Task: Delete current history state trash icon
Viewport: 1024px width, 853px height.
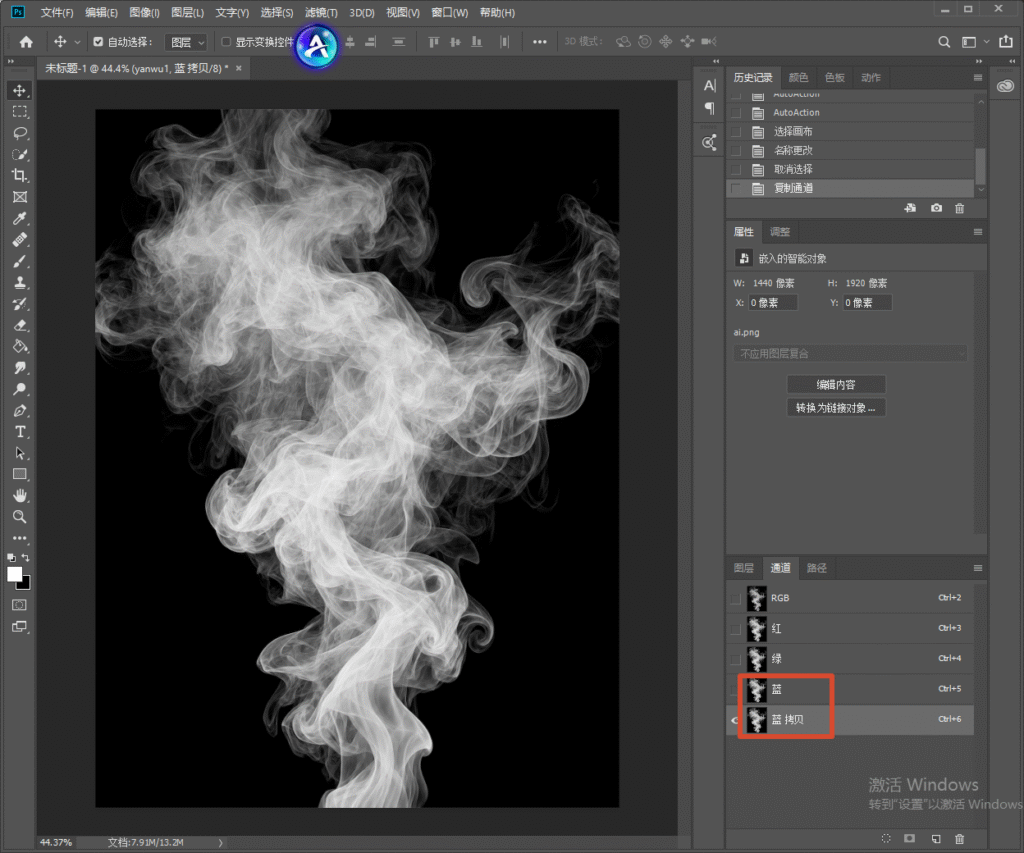Action: pos(959,208)
